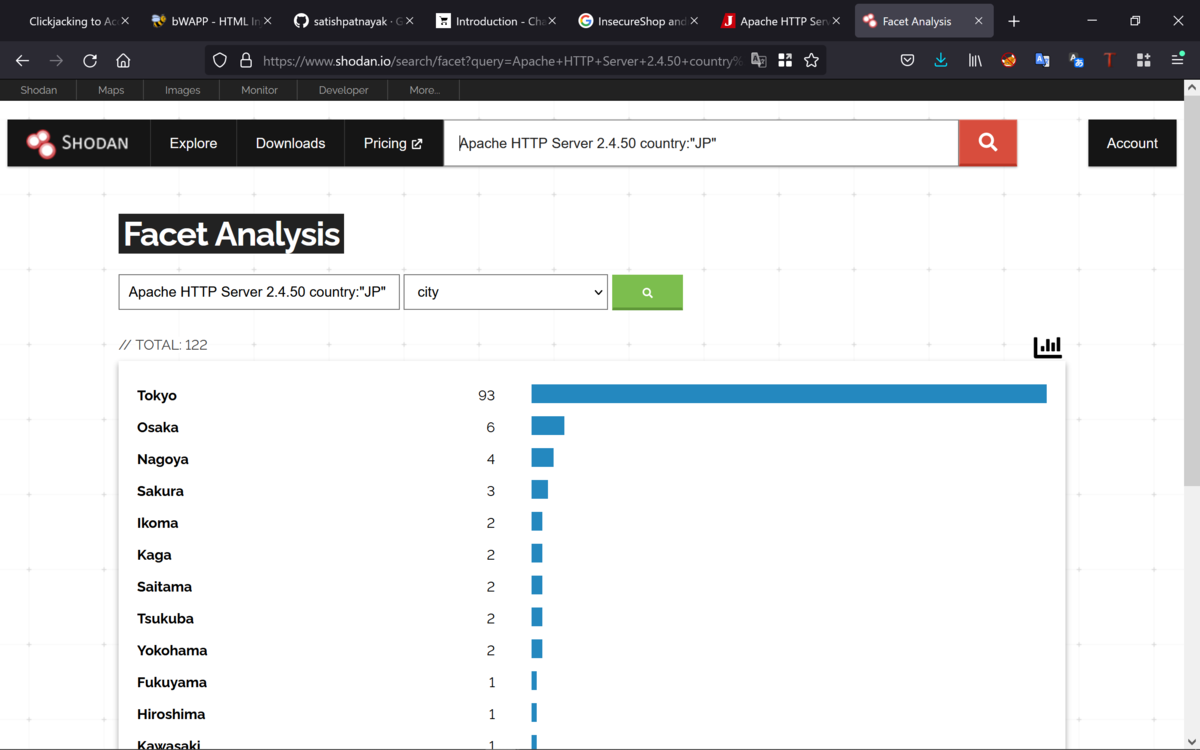Click the browser Back arrow

pyautogui.click(x=22, y=61)
